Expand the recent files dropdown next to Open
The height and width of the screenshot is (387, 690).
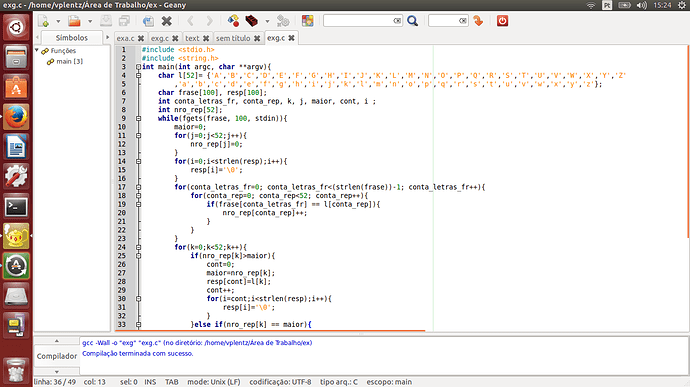pyautogui.click(x=90, y=21)
